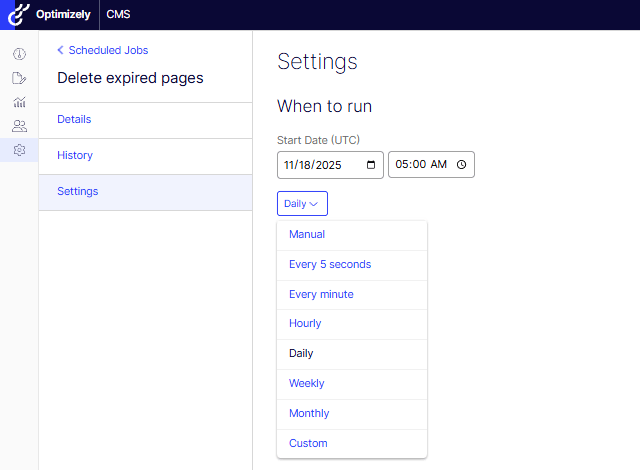This screenshot has height=470, width=640.
Task: Switch to the History tab
Action: tap(75, 156)
